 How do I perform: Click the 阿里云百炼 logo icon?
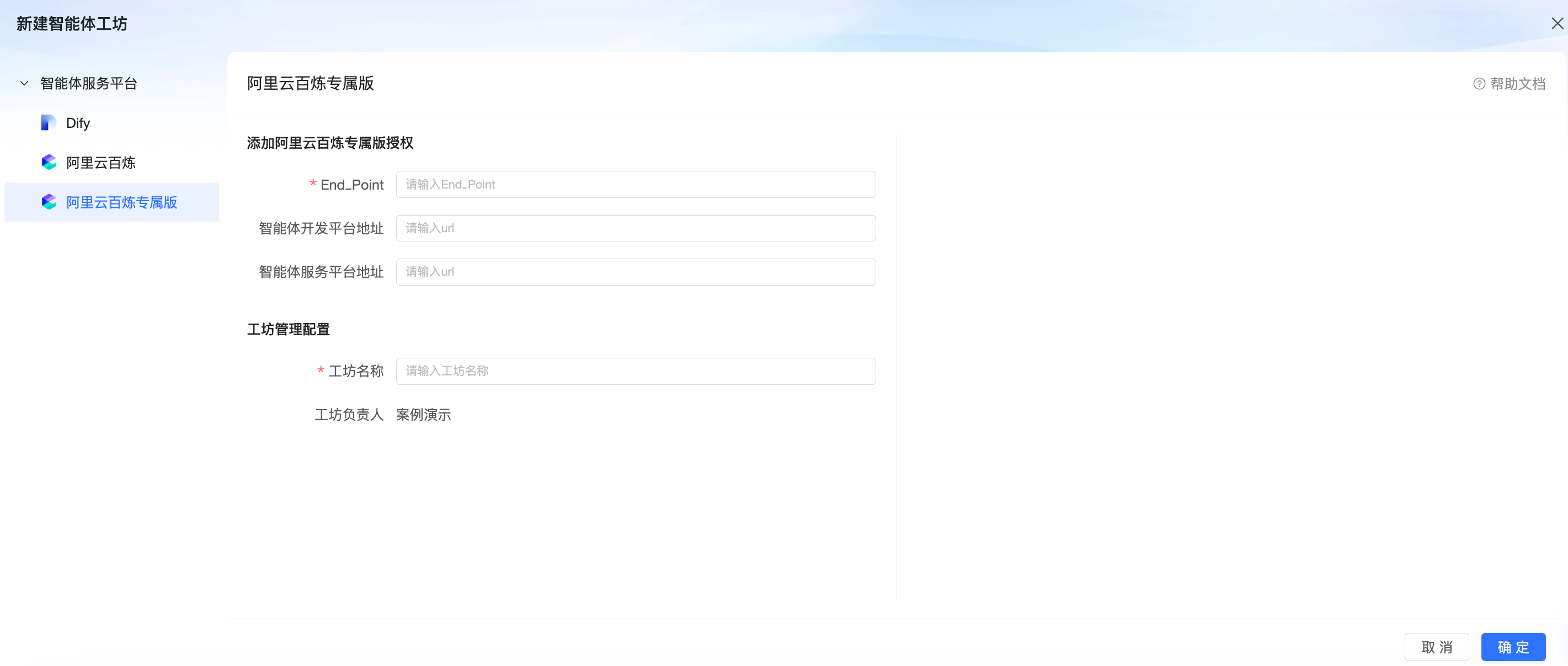(49, 163)
